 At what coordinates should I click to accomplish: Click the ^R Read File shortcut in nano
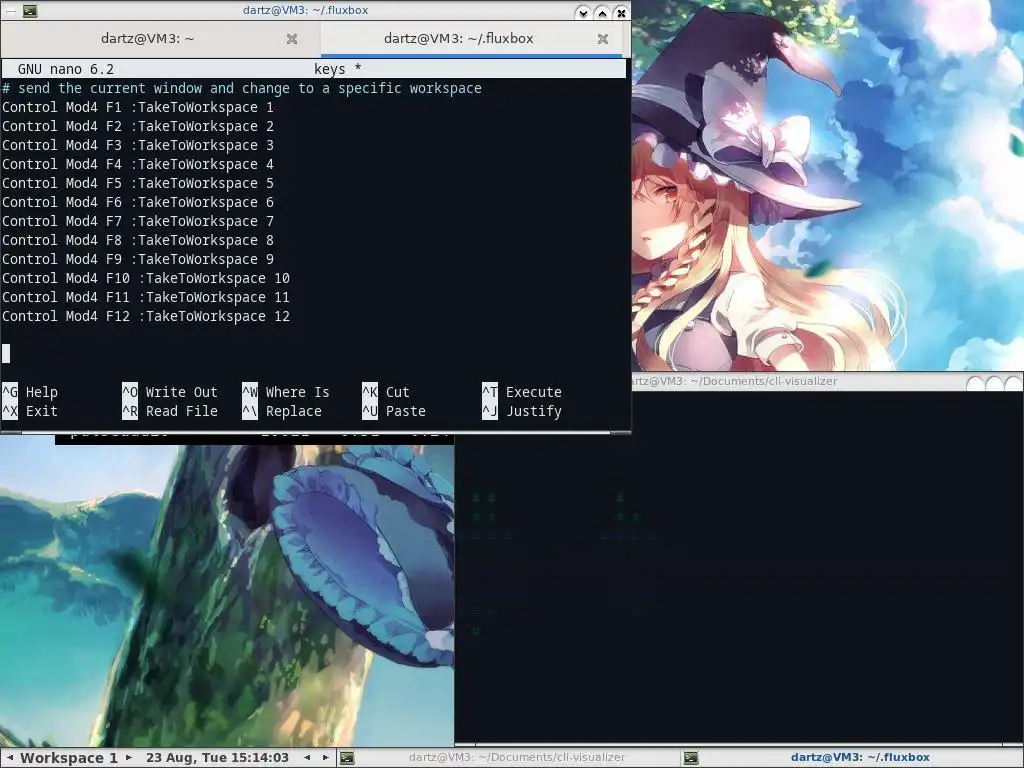[x=170, y=411]
